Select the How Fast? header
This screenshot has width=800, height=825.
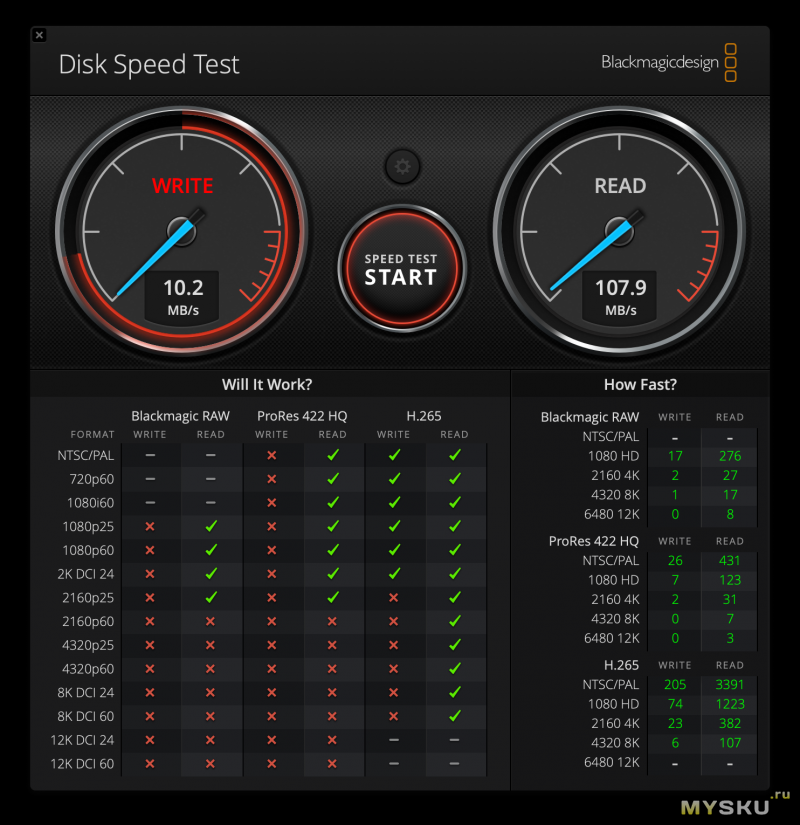coord(640,385)
